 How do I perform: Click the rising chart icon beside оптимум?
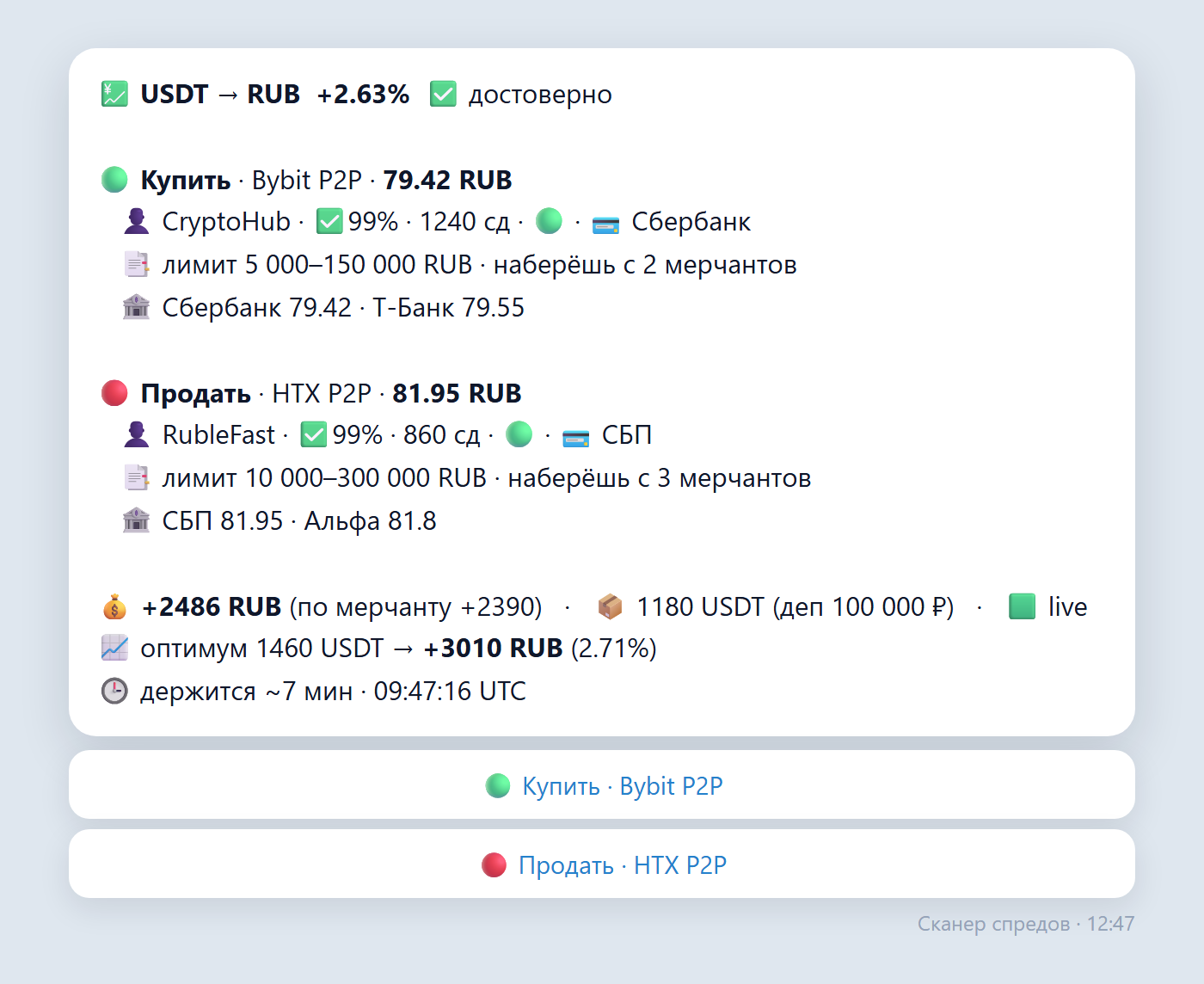114,648
